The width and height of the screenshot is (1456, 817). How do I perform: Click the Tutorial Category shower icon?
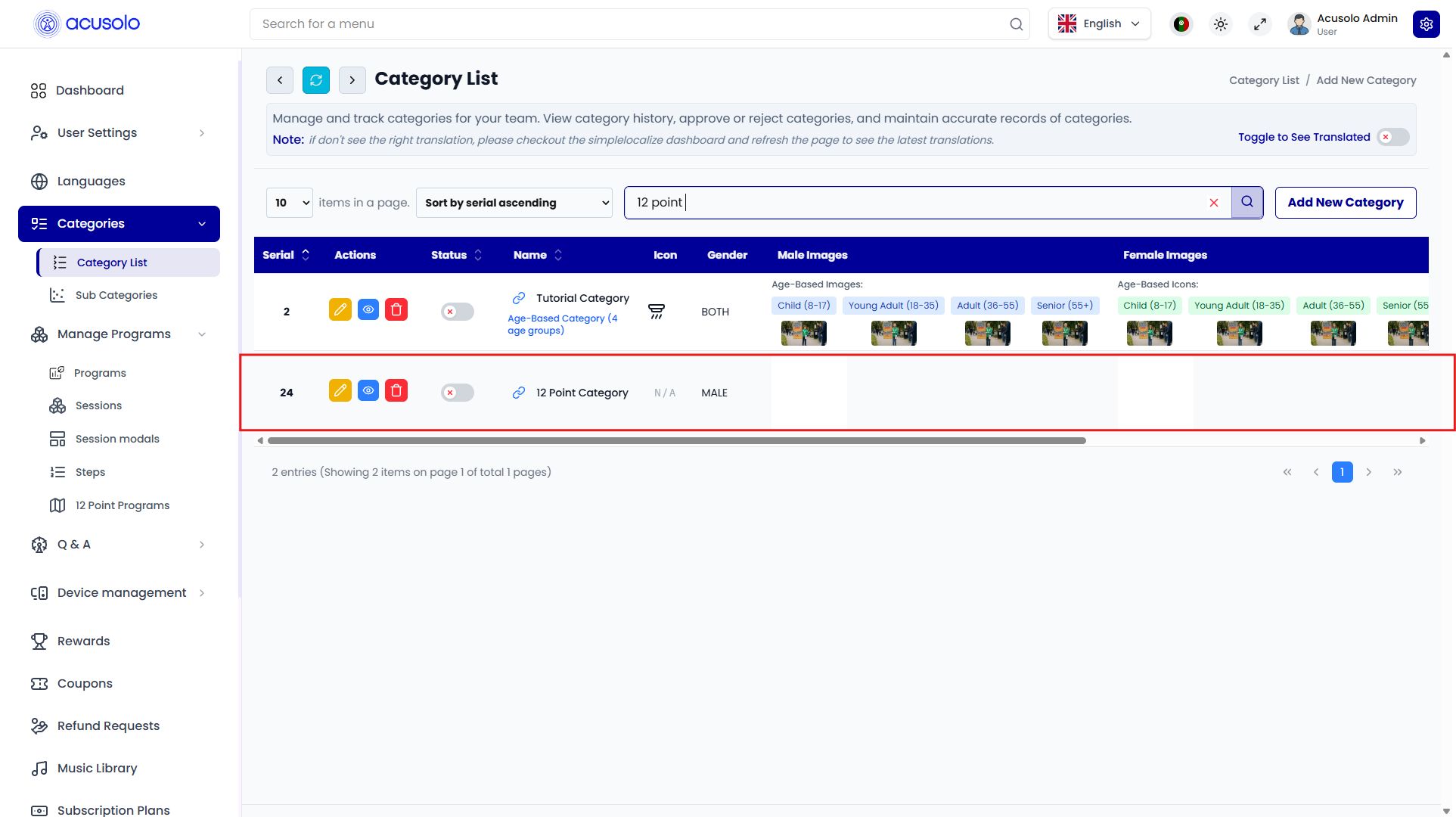point(657,312)
